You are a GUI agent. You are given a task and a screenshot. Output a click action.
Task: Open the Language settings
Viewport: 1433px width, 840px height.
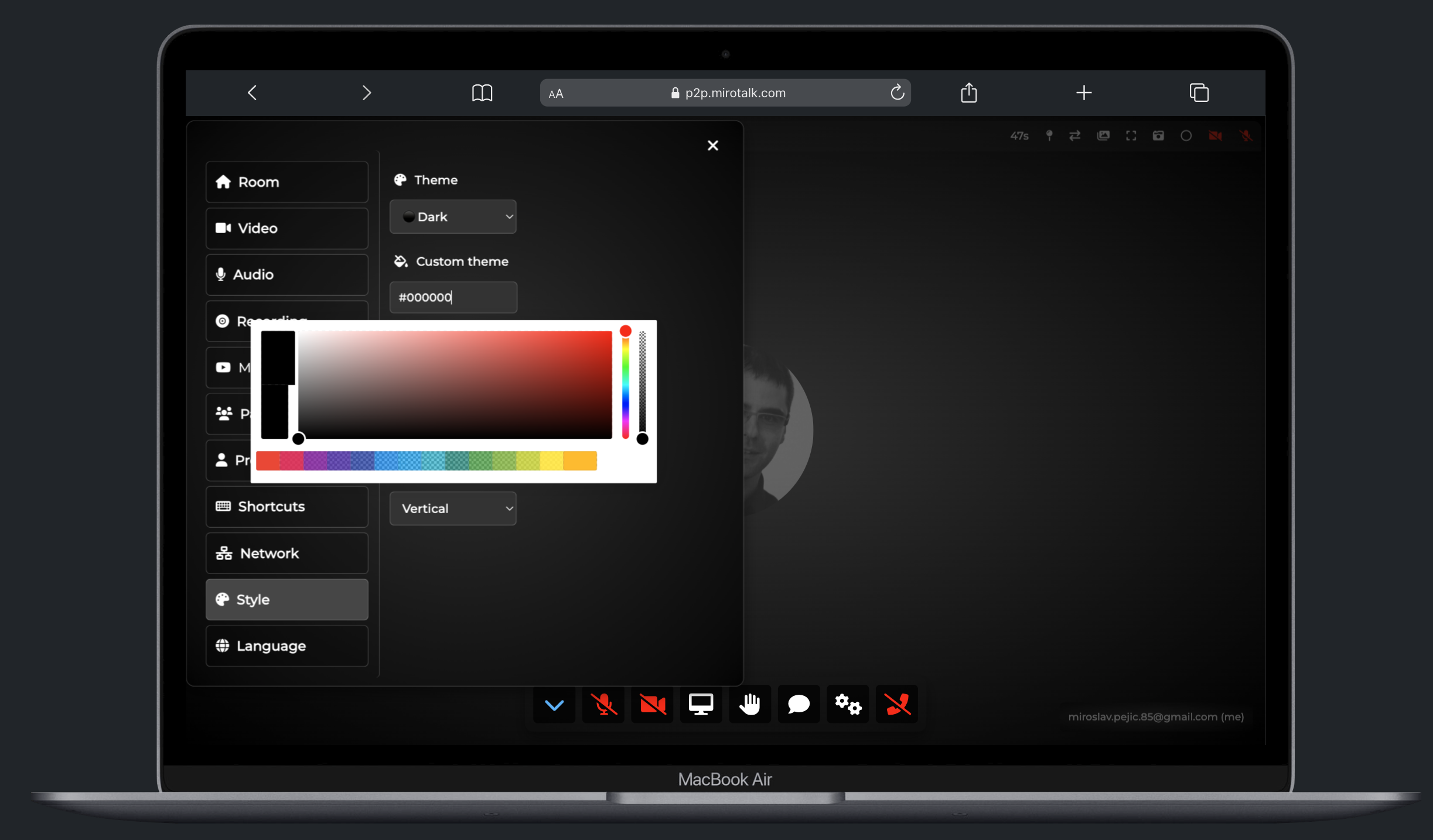point(286,646)
